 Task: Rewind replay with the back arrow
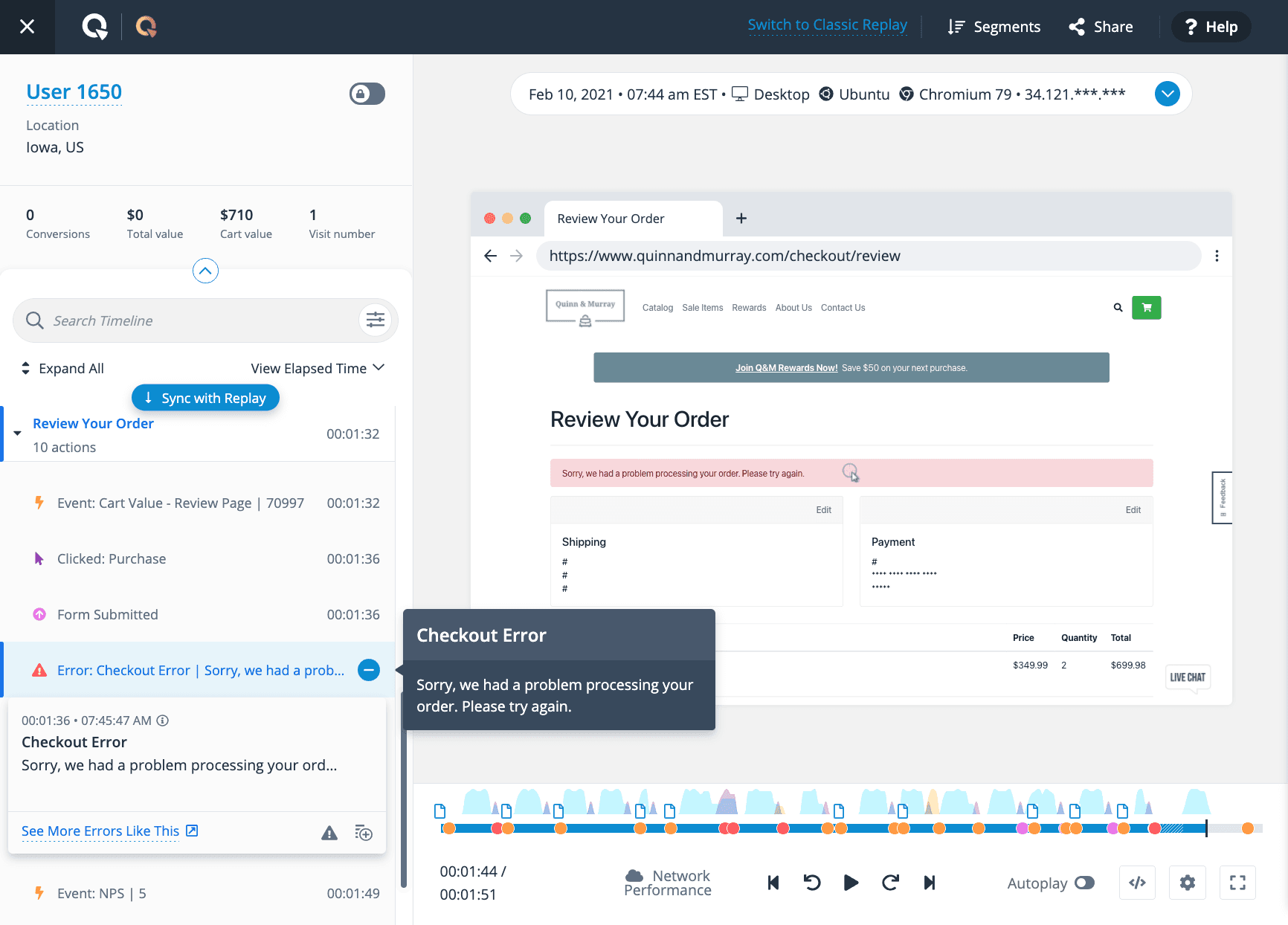[x=812, y=883]
